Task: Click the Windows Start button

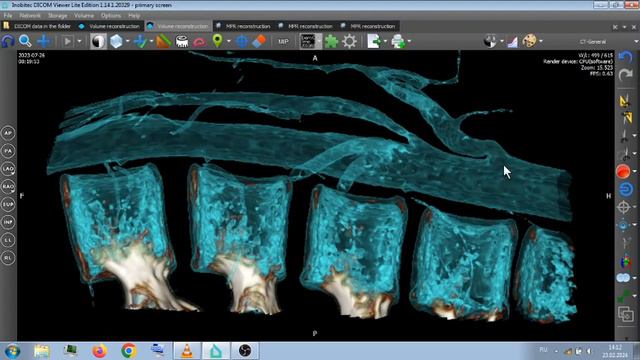Action: (x=12, y=351)
